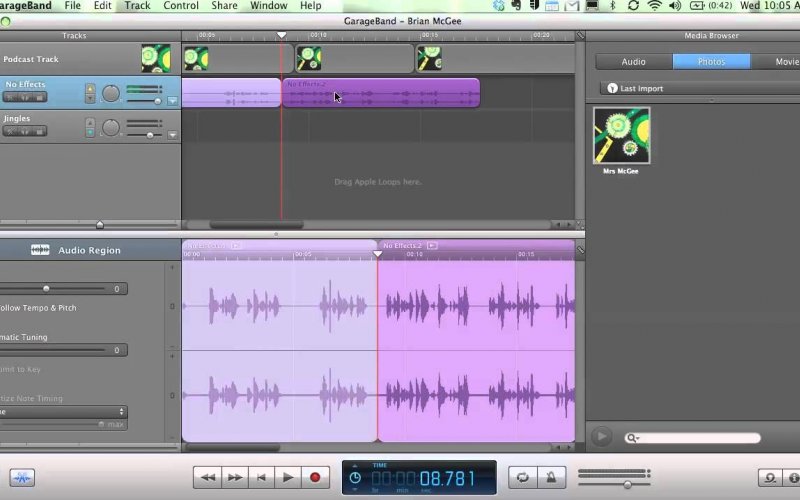Toggle ducking down arrow on No Effects track
The width and height of the screenshot is (800, 500).
[90, 98]
